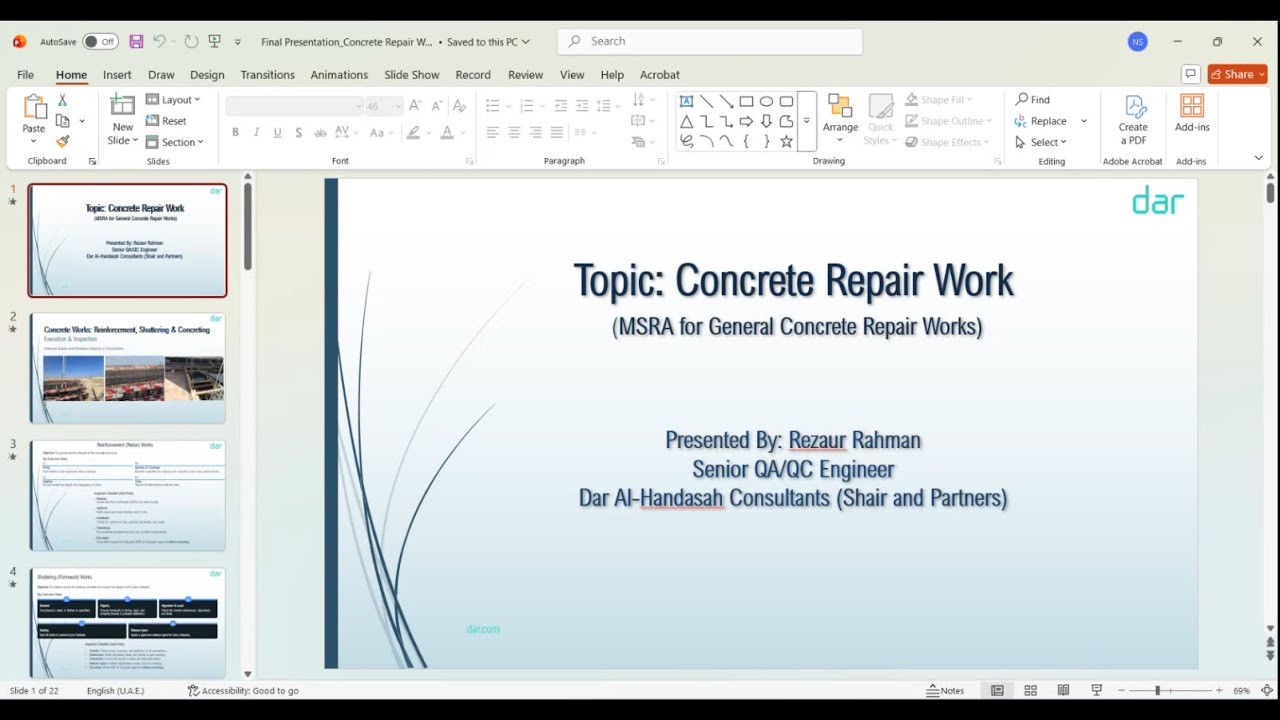Open the Transitions tab
The width and height of the screenshot is (1280, 720).
[267, 75]
